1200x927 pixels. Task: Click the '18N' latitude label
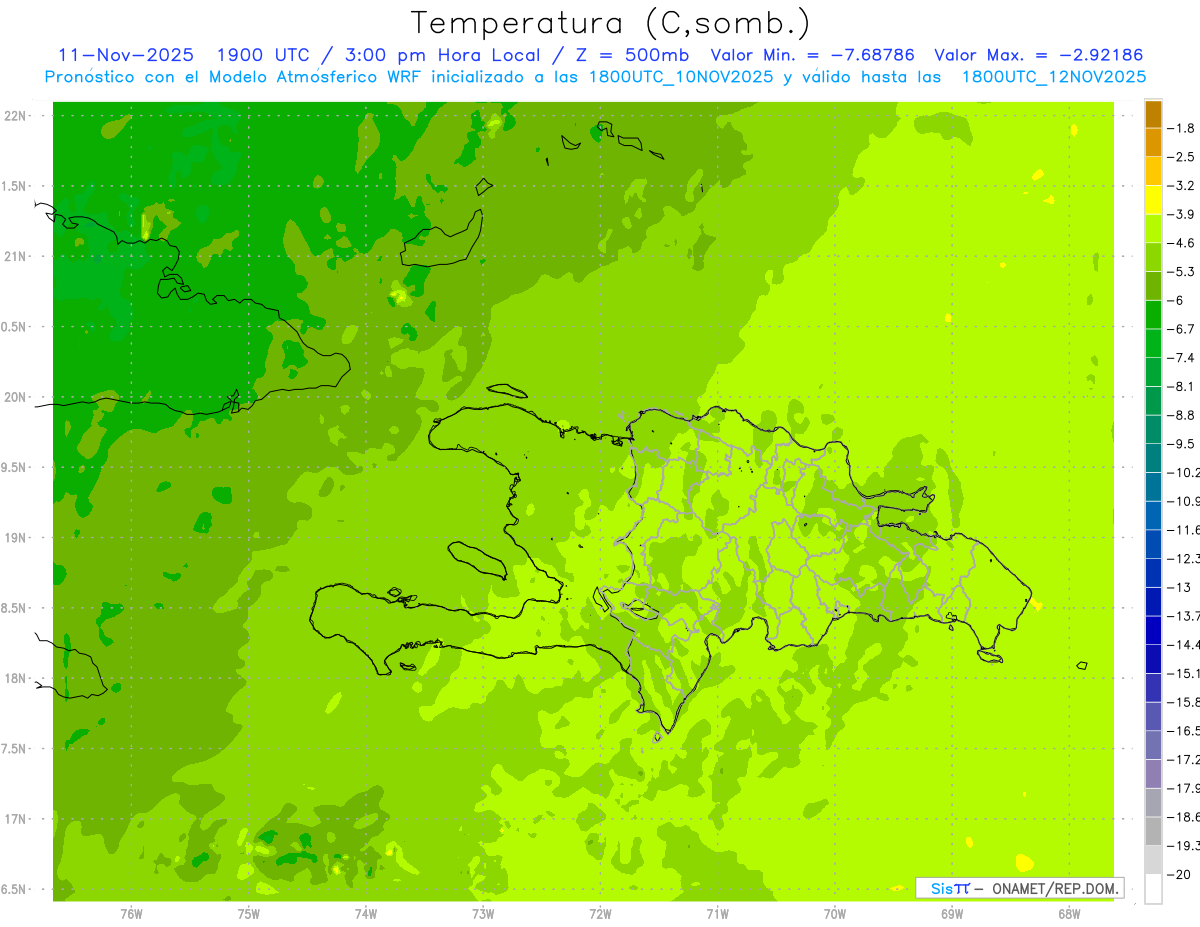pos(16,679)
